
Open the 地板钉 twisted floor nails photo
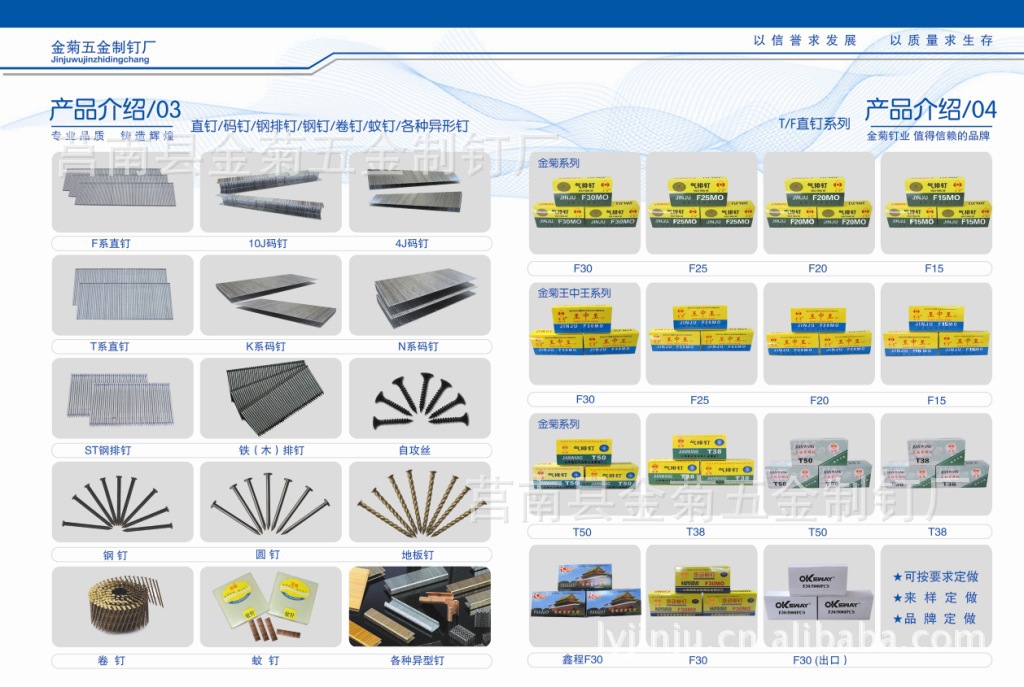point(420,502)
